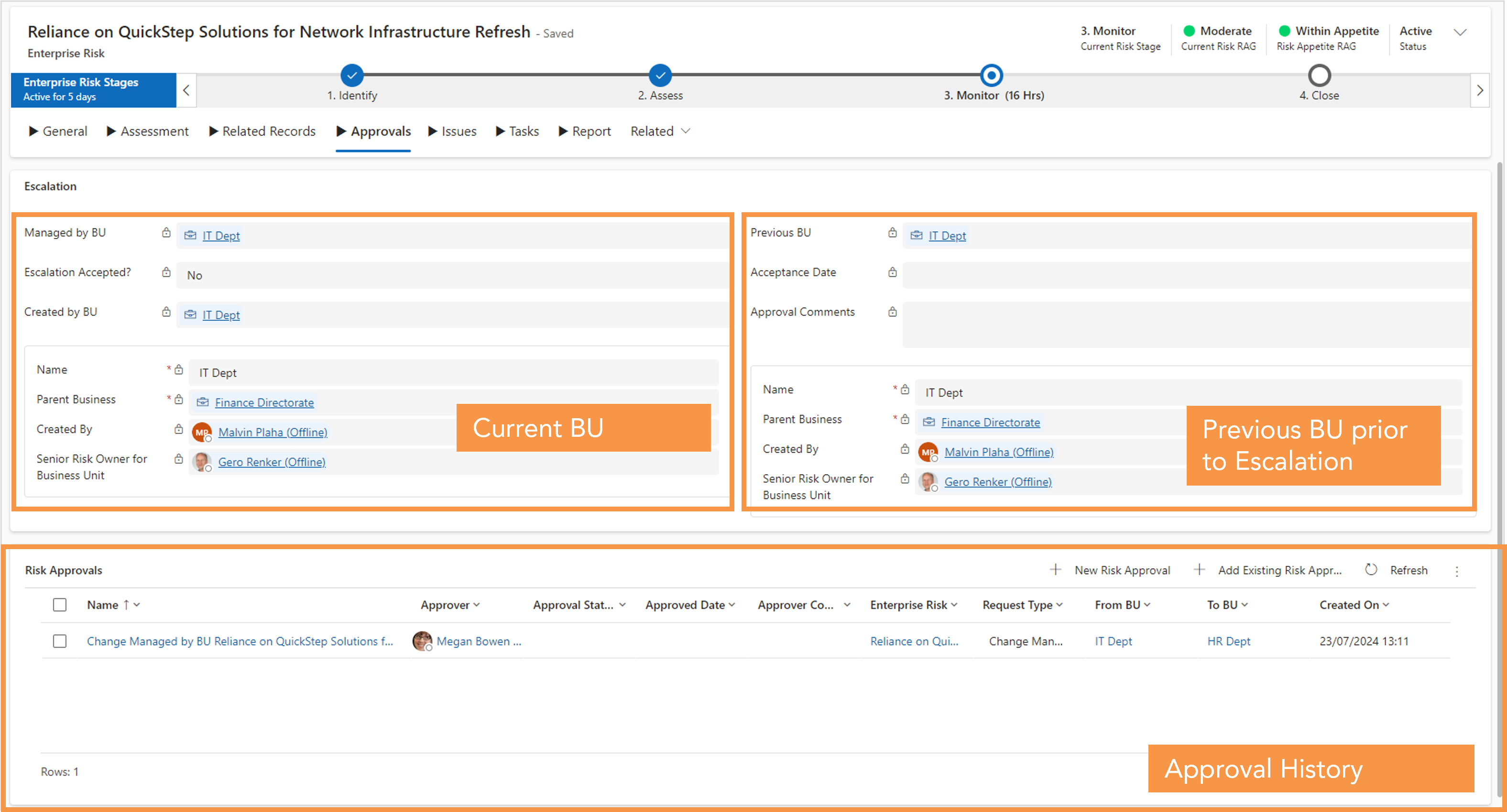The width and height of the screenshot is (1507, 812).
Task: Tick the checkbox for Change Managed by BU row
Action: [60, 641]
